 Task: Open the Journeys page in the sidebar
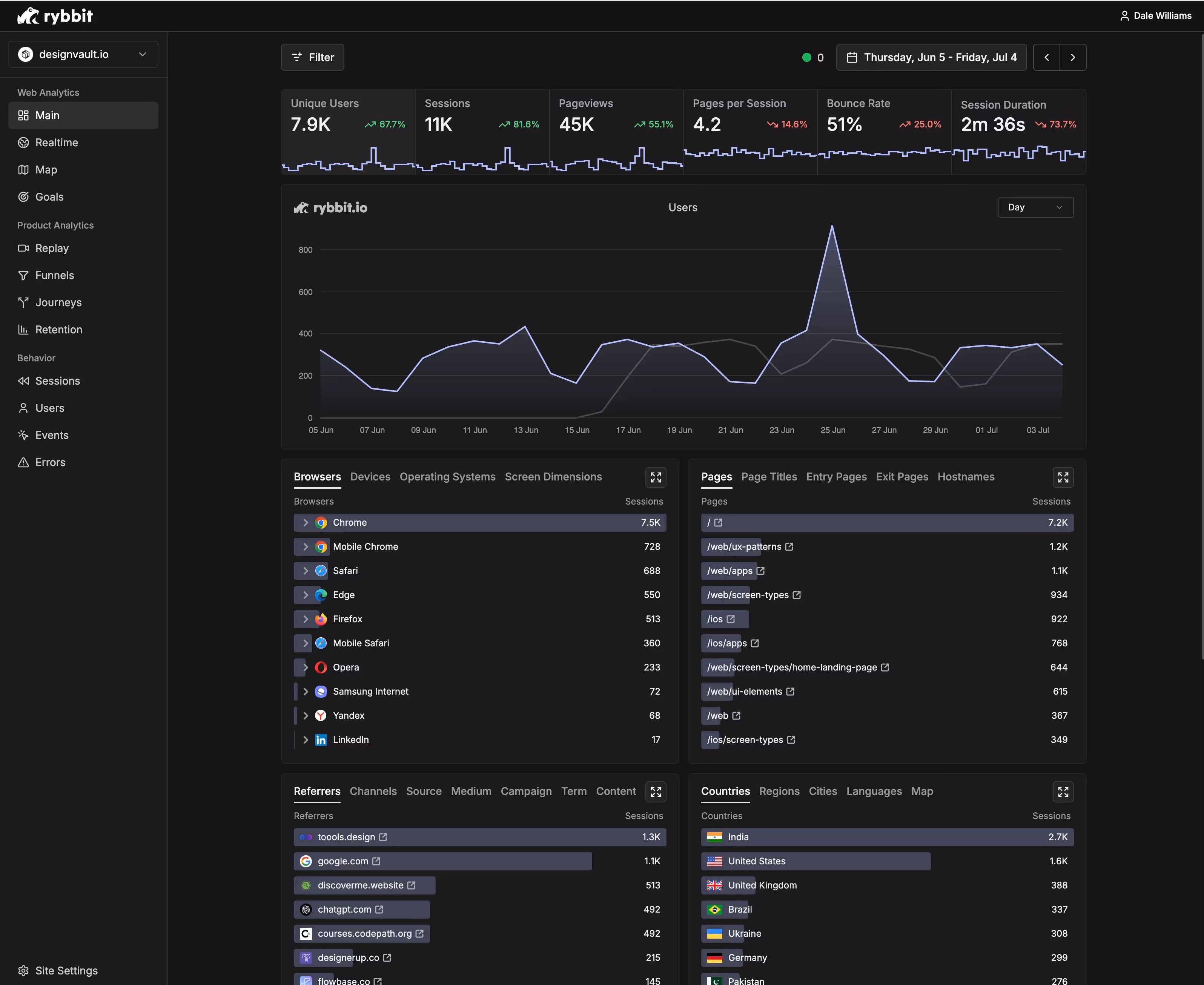[x=58, y=302]
